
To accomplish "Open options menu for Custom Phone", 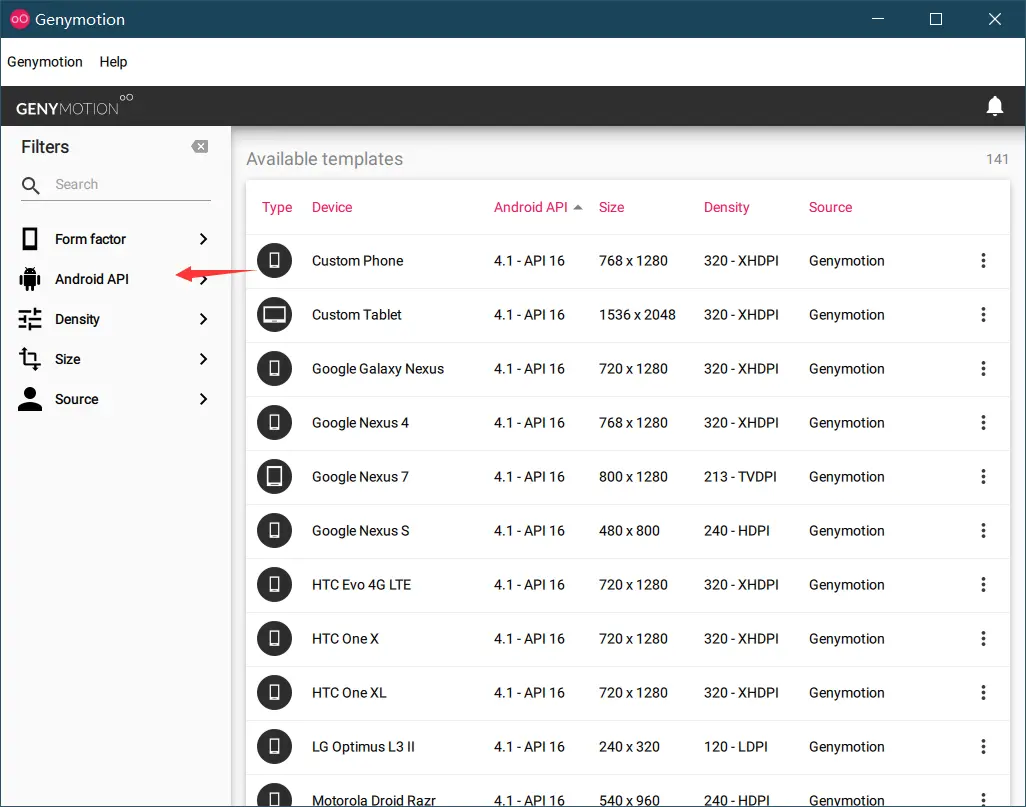I will point(983,260).
